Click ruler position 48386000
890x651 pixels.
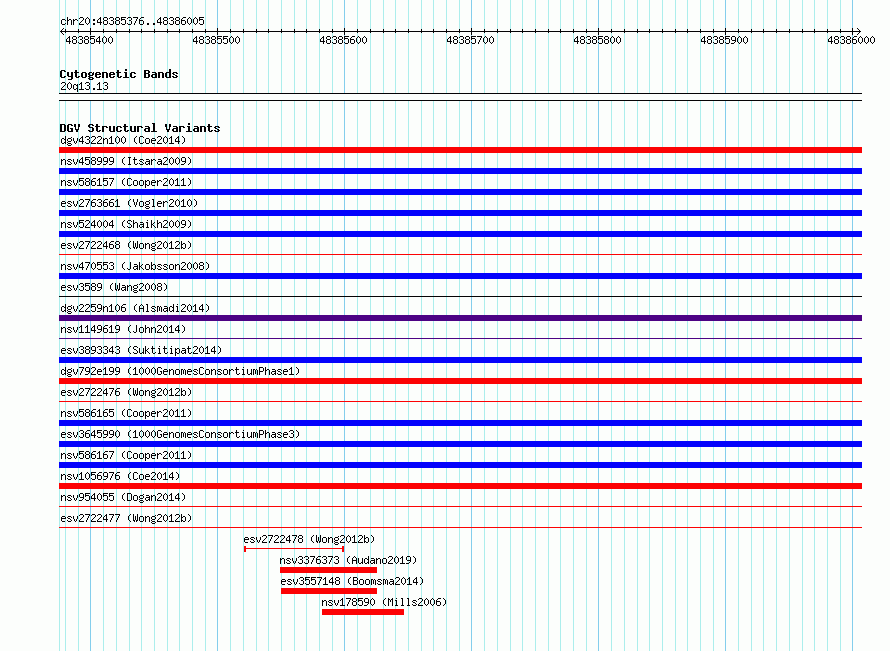point(851,40)
